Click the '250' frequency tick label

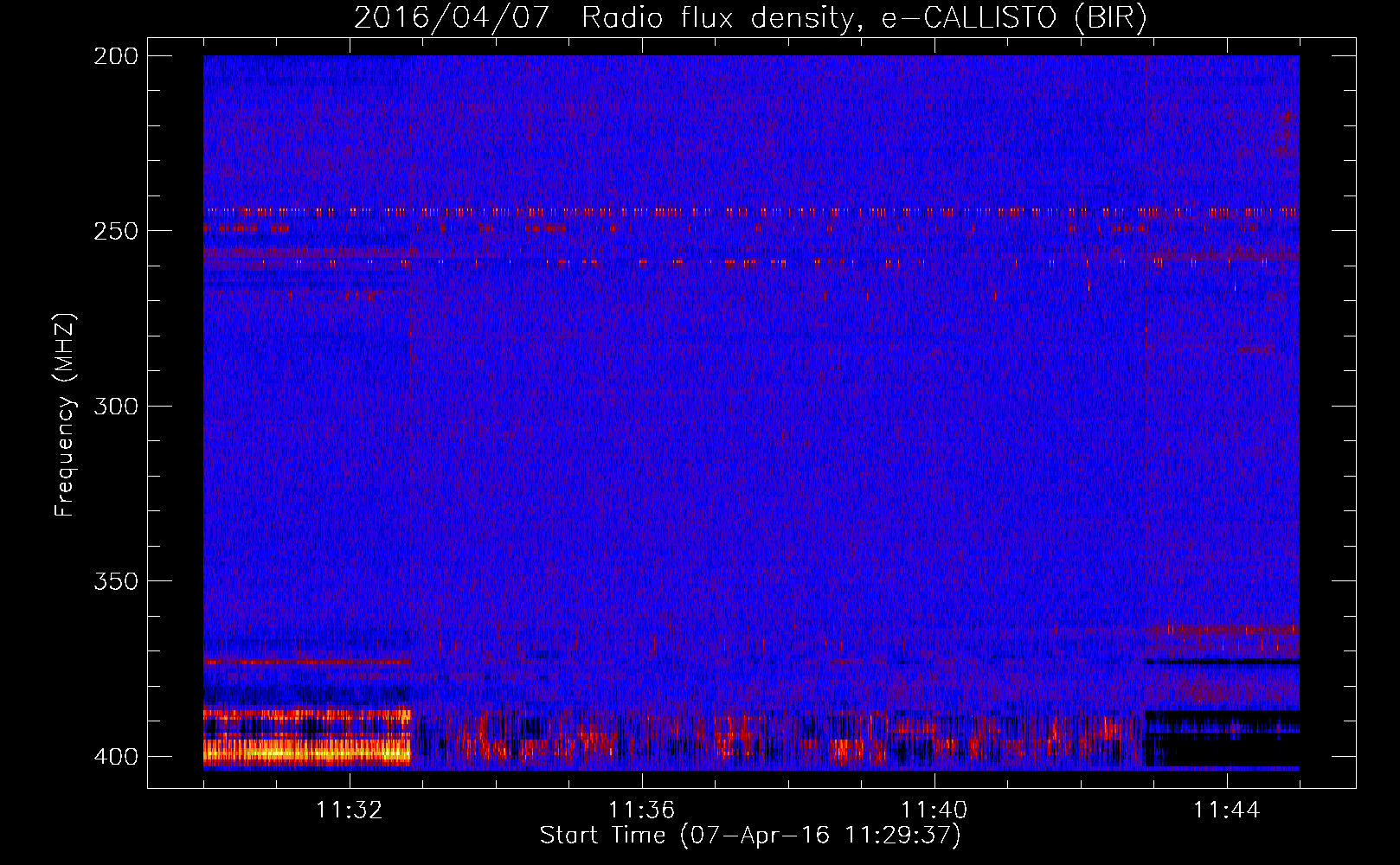click(x=116, y=231)
